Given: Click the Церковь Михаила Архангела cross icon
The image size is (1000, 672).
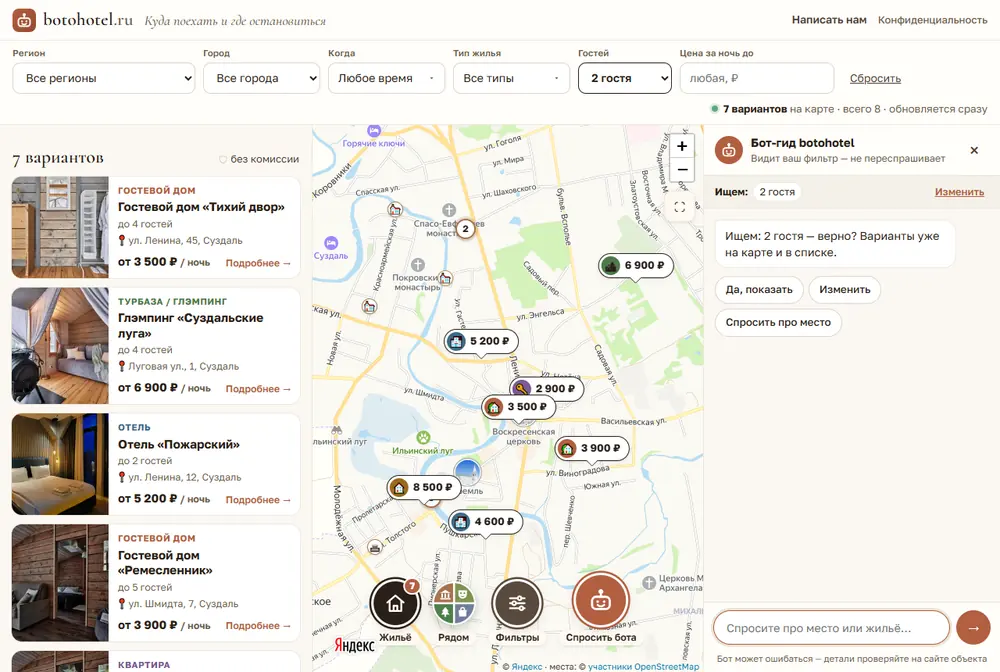Looking at the screenshot, I should 649,582.
